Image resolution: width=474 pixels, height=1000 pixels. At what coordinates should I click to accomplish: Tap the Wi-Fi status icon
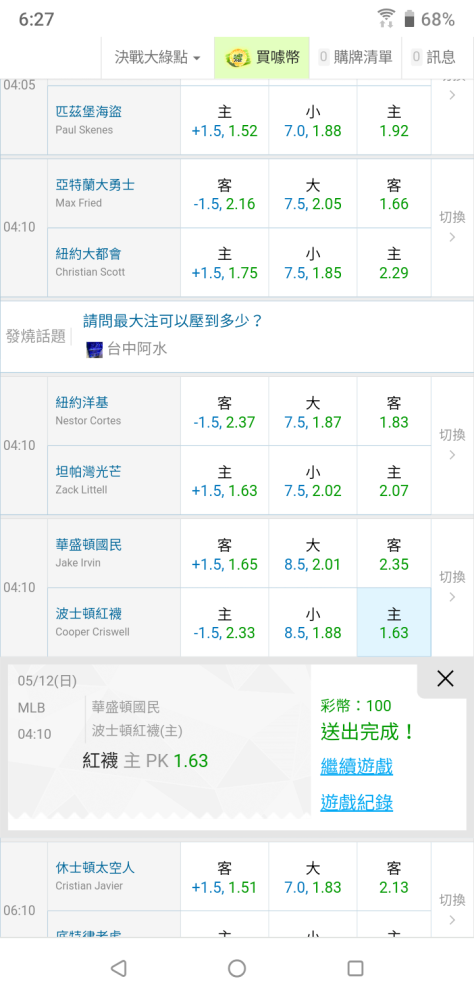tap(386, 18)
